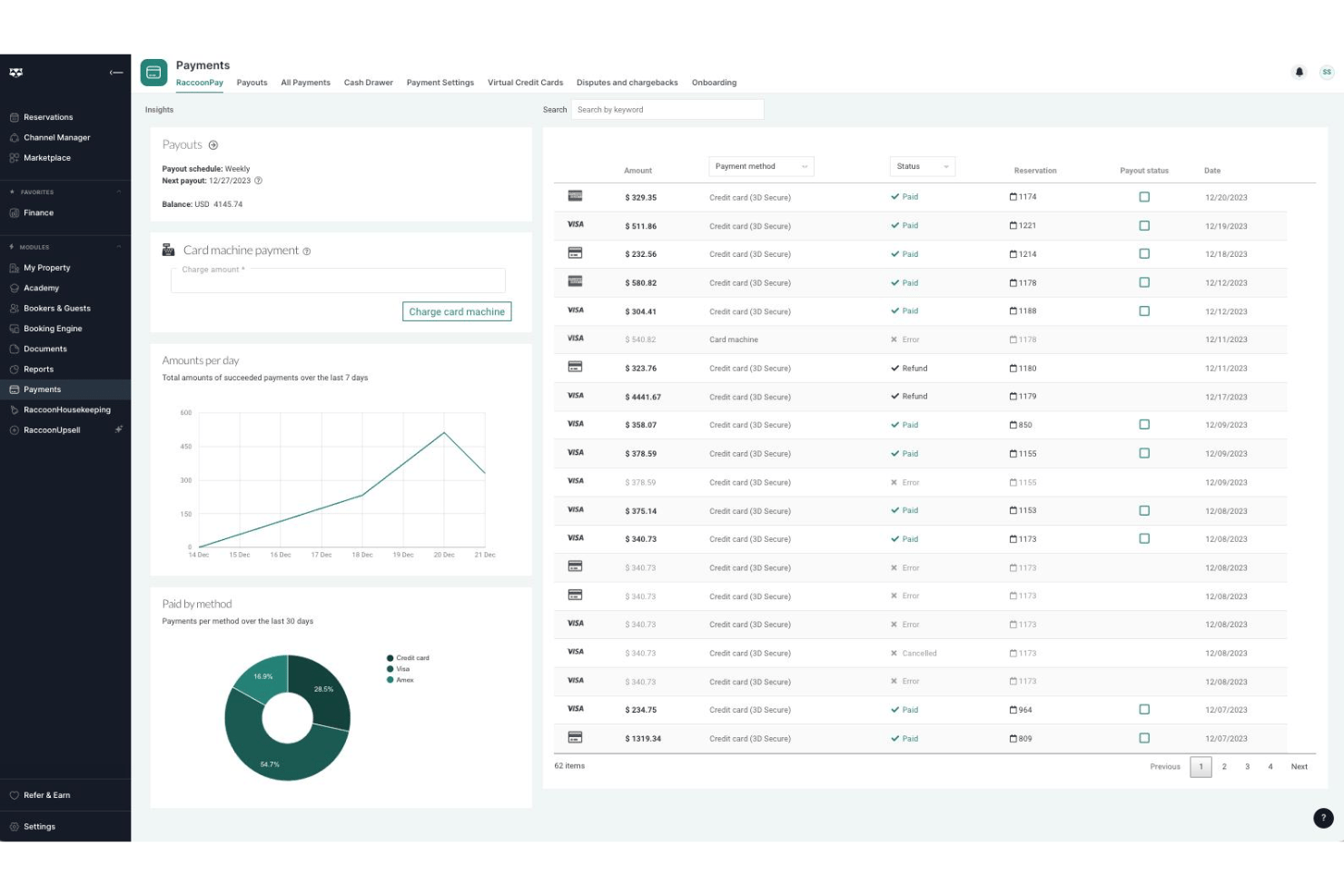The image size is (1344, 896).
Task: Open the Payment method filter dropdown
Action: pyautogui.click(x=761, y=166)
